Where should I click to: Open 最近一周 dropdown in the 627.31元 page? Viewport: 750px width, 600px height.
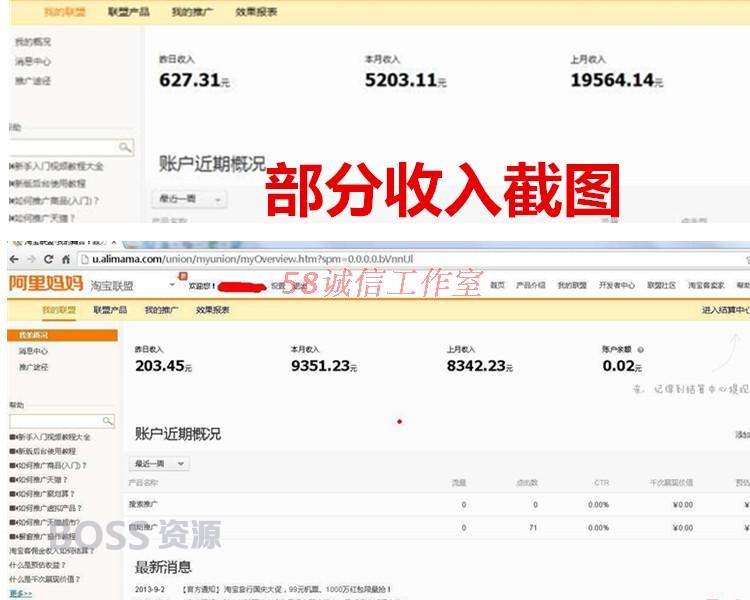190,199
